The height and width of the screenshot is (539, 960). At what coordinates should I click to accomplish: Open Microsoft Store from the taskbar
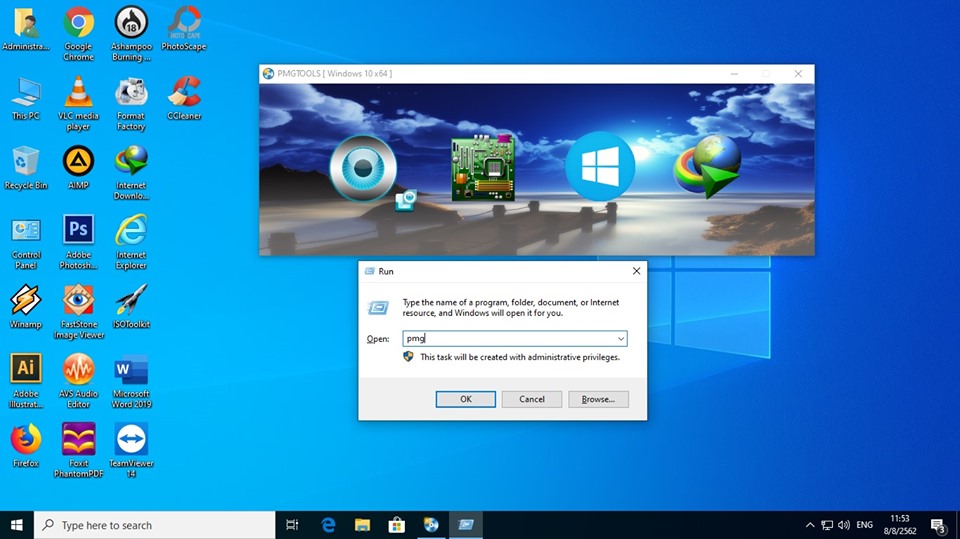pos(397,525)
